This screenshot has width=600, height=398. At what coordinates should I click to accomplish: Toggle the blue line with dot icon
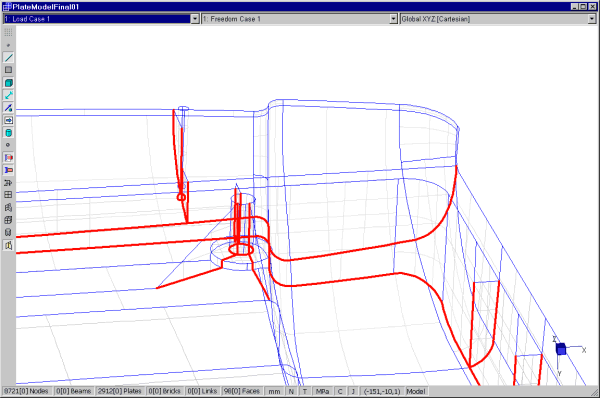coord(8,108)
